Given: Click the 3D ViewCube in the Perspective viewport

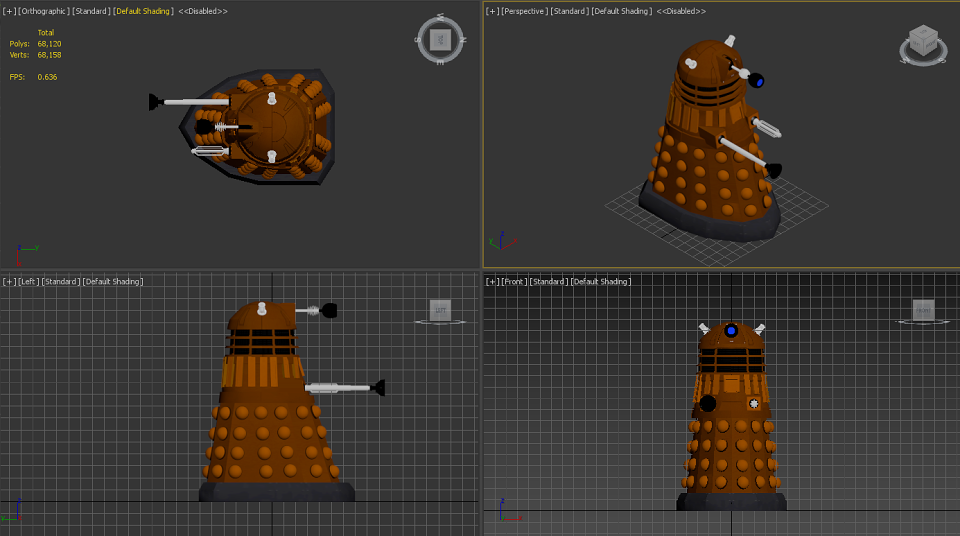Looking at the screenshot, I should coord(923,40).
